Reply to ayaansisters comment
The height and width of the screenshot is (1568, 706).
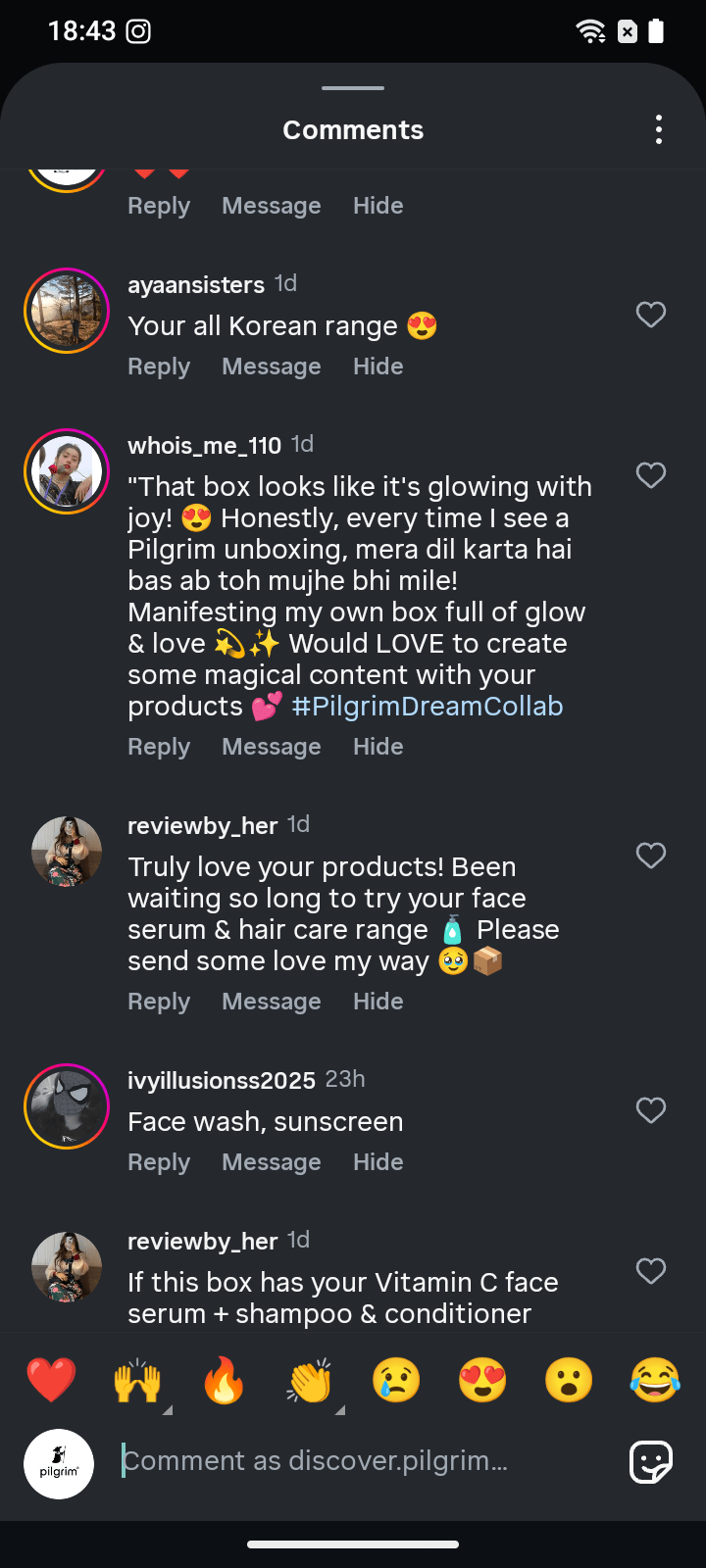click(x=159, y=367)
